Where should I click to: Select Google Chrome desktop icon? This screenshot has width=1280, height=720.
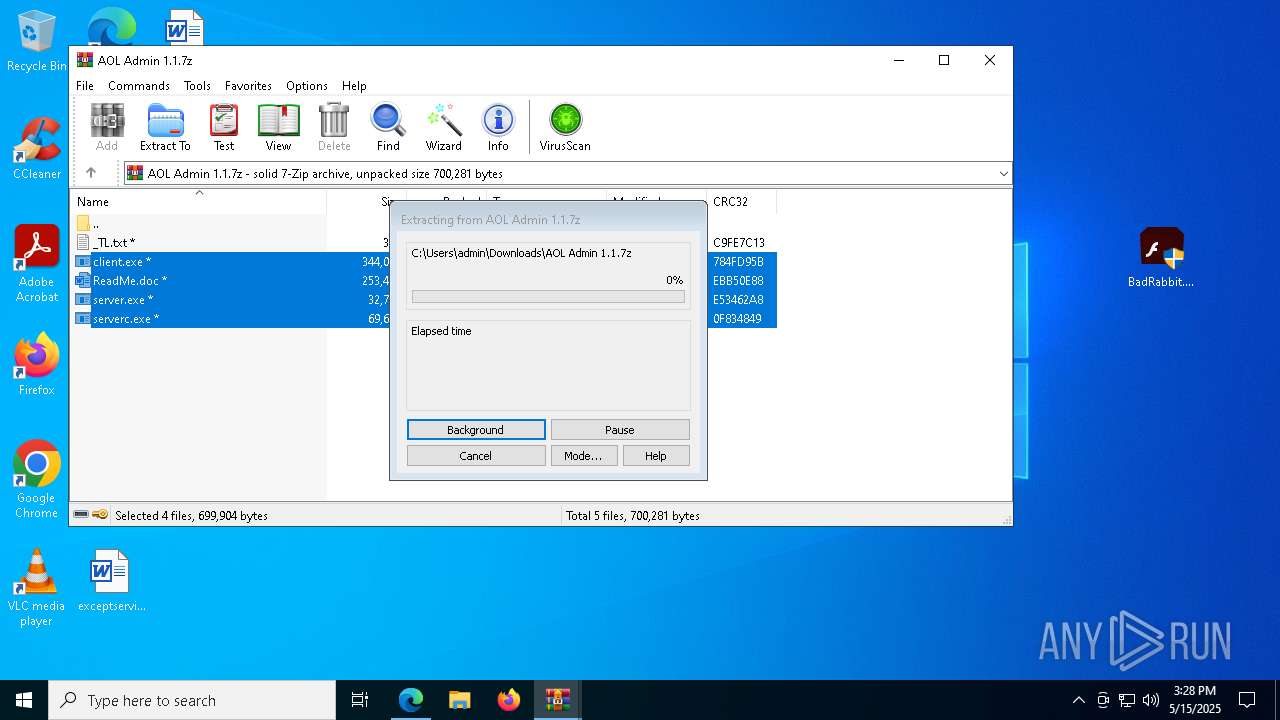36,480
